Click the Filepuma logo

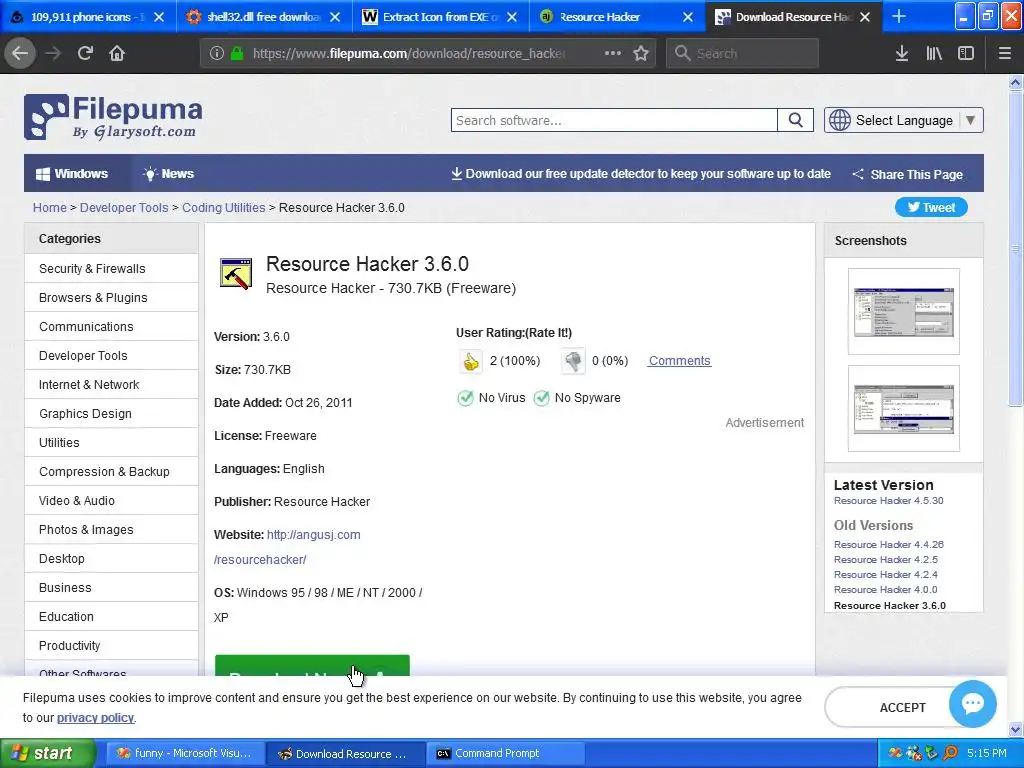(x=113, y=117)
